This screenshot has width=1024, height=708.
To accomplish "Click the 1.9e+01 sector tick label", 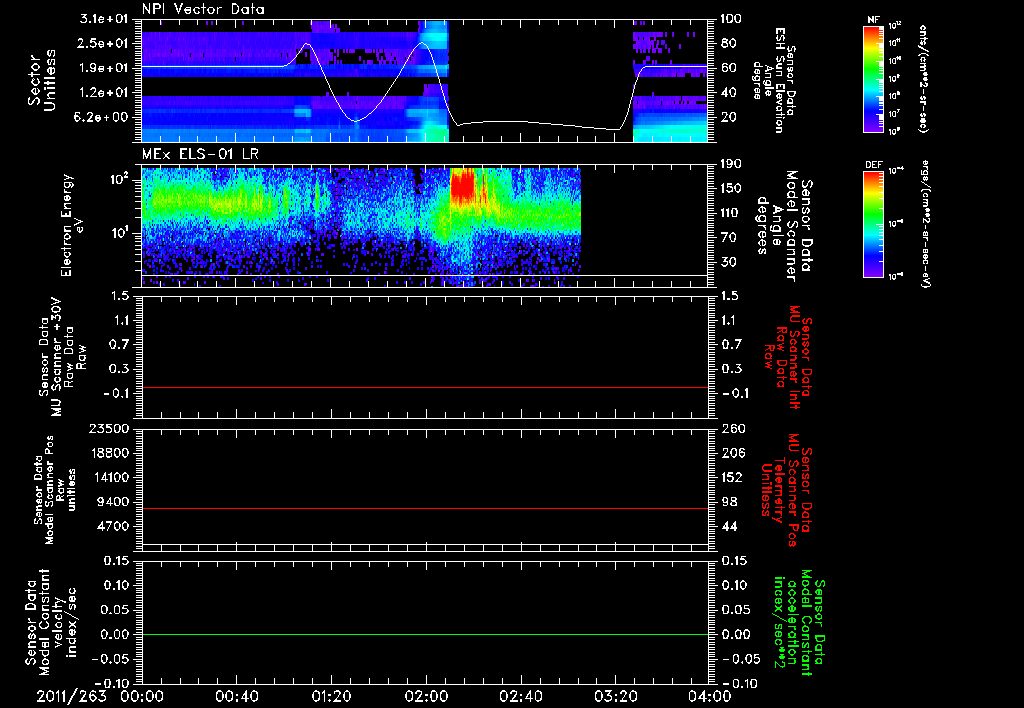I will (x=104, y=68).
